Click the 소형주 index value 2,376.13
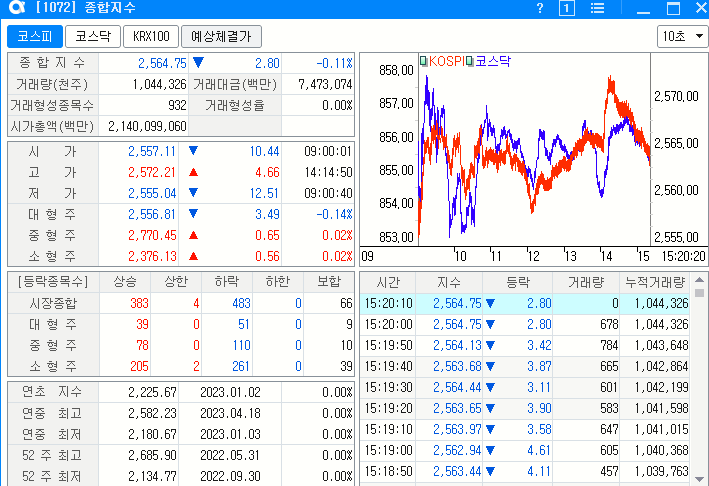 [152, 256]
